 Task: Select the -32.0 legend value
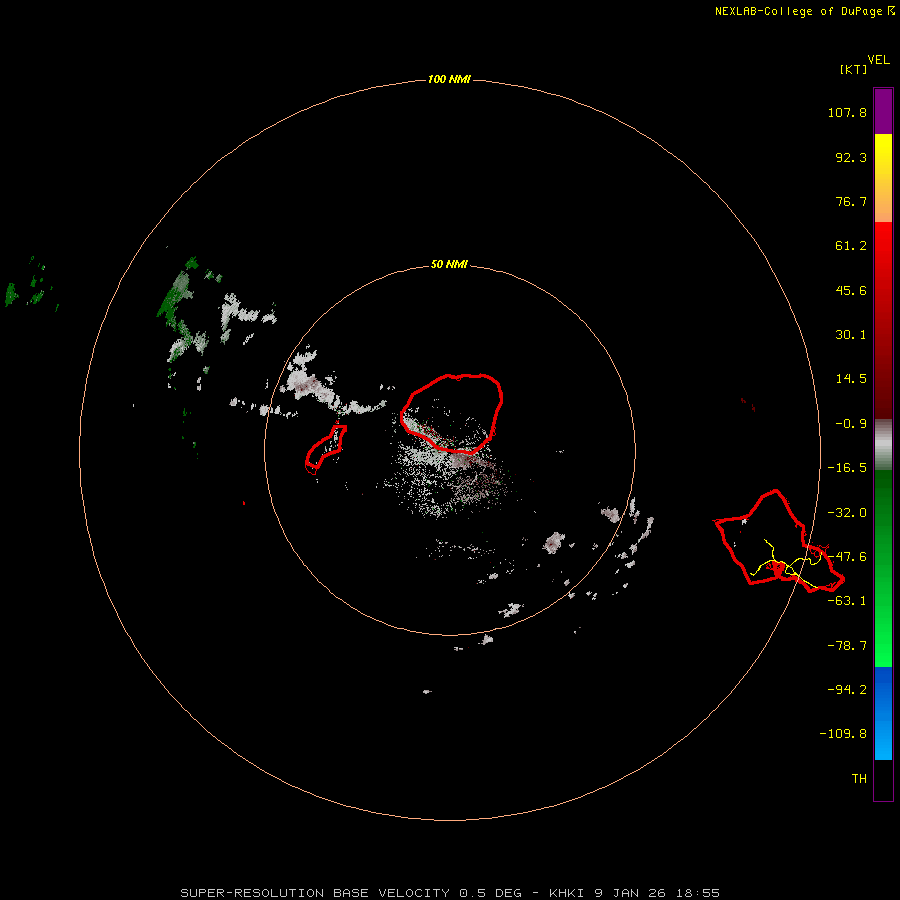847,513
